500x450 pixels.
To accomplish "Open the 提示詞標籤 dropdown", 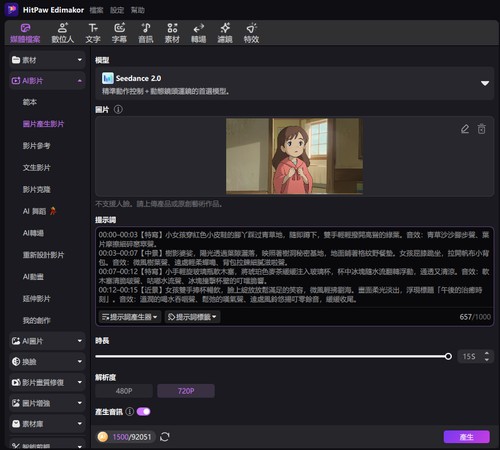I will click(x=192, y=317).
